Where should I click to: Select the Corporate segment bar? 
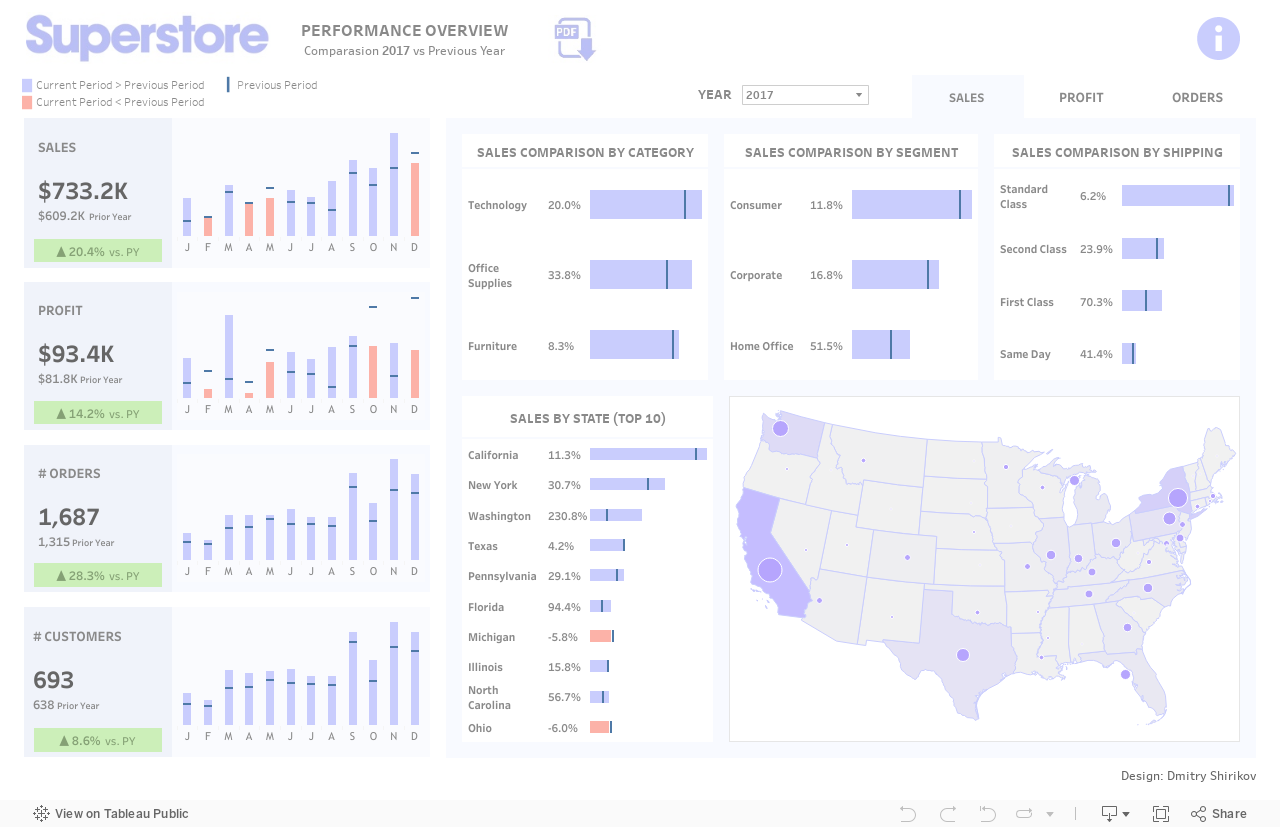tap(895, 275)
